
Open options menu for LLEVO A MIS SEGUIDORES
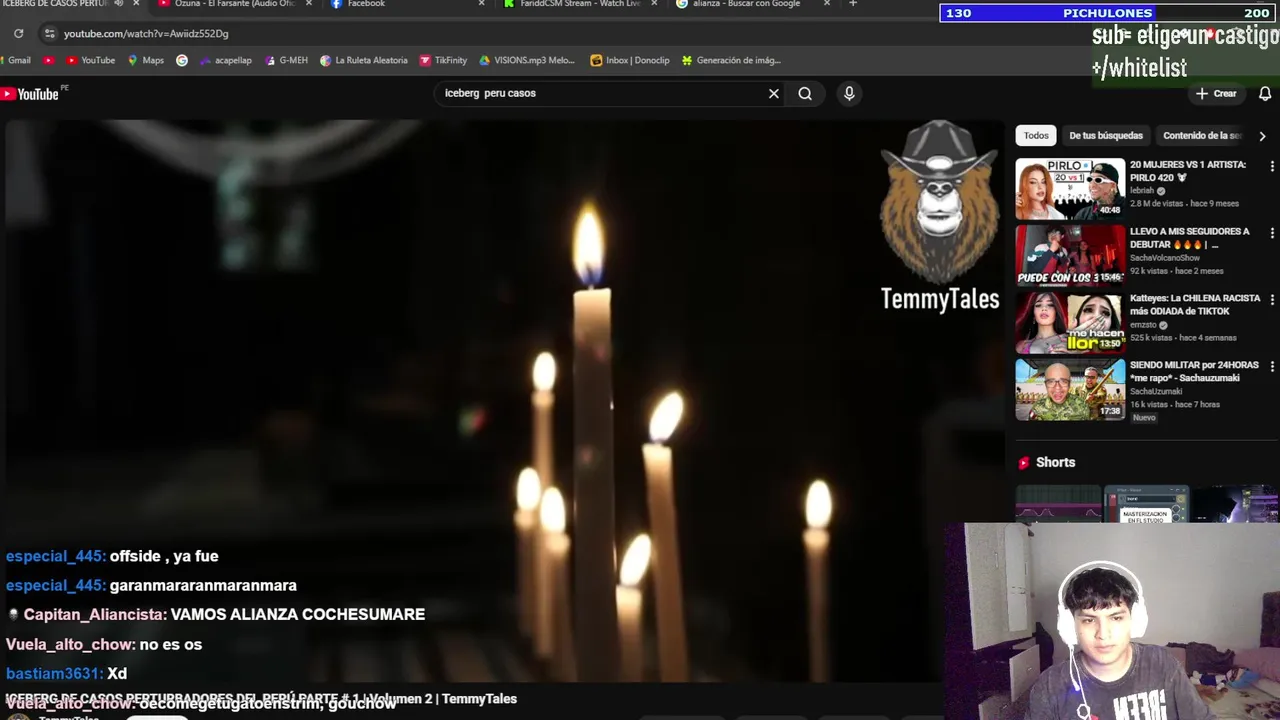tap(1272, 233)
